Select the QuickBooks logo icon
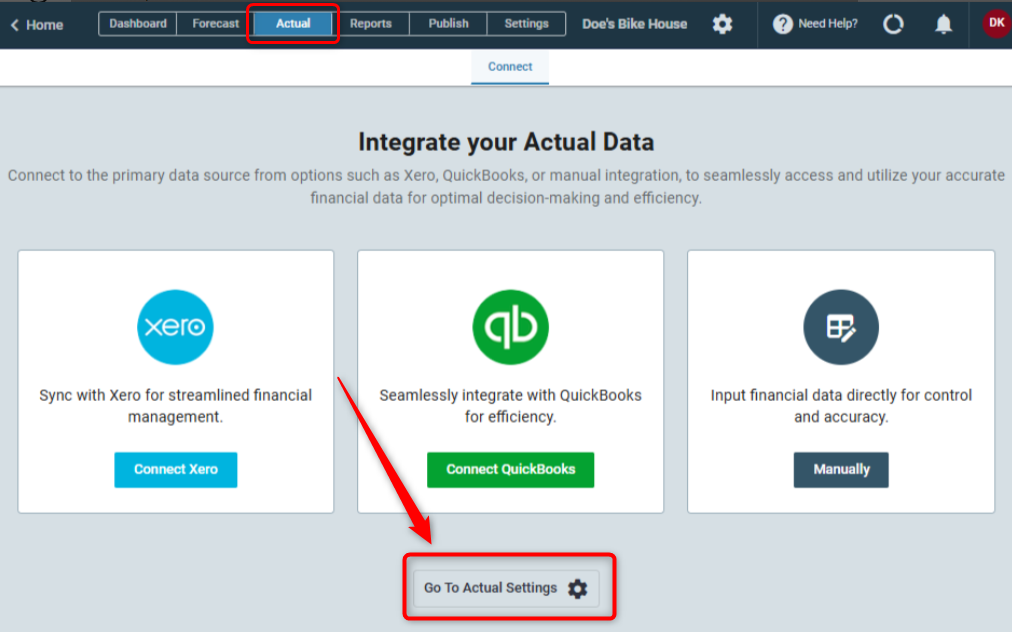The width and height of the screenshot is (1012, 632). [x=510, y=326]
